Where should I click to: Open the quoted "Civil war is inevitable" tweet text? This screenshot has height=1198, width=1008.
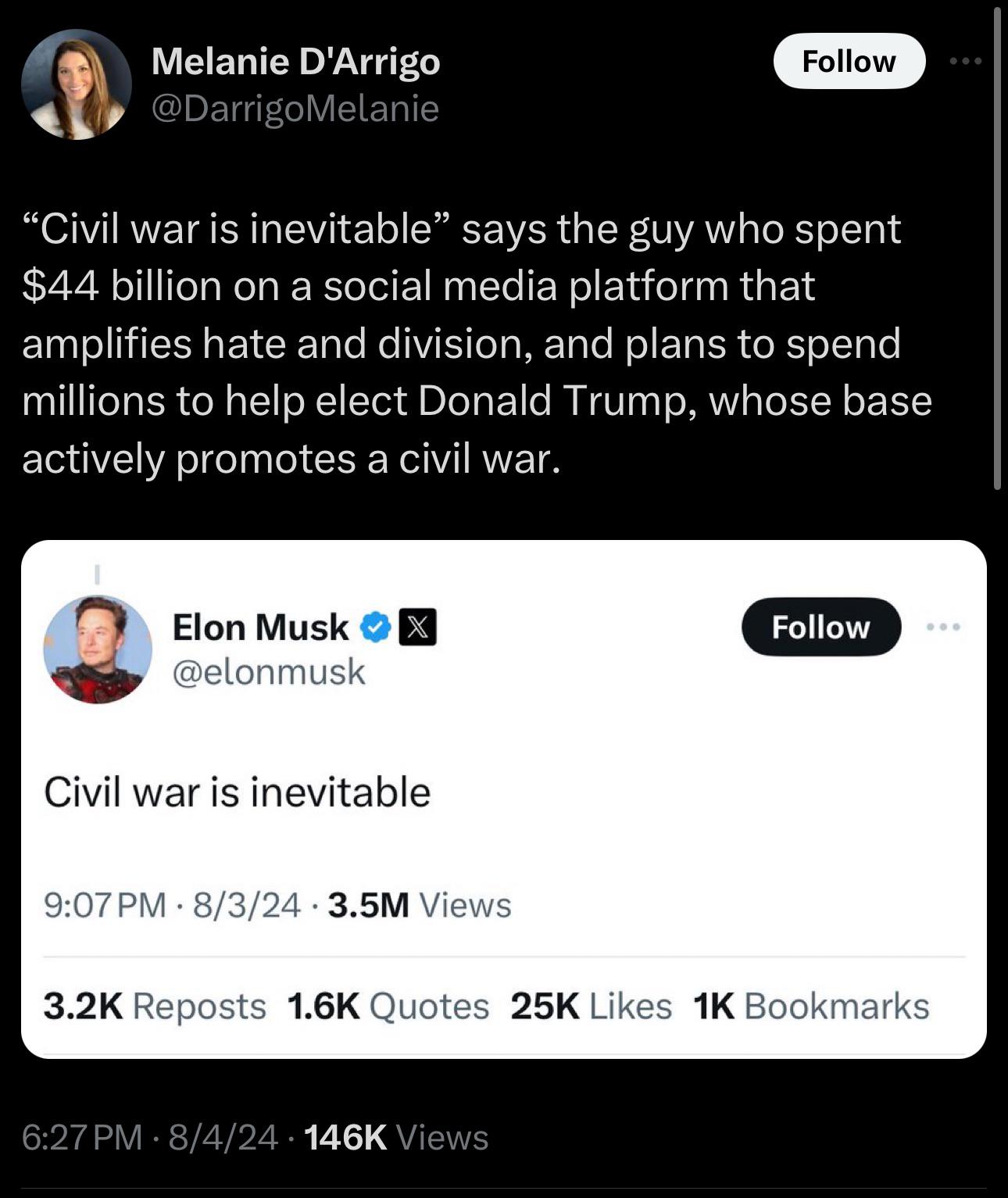coord(237,792)
